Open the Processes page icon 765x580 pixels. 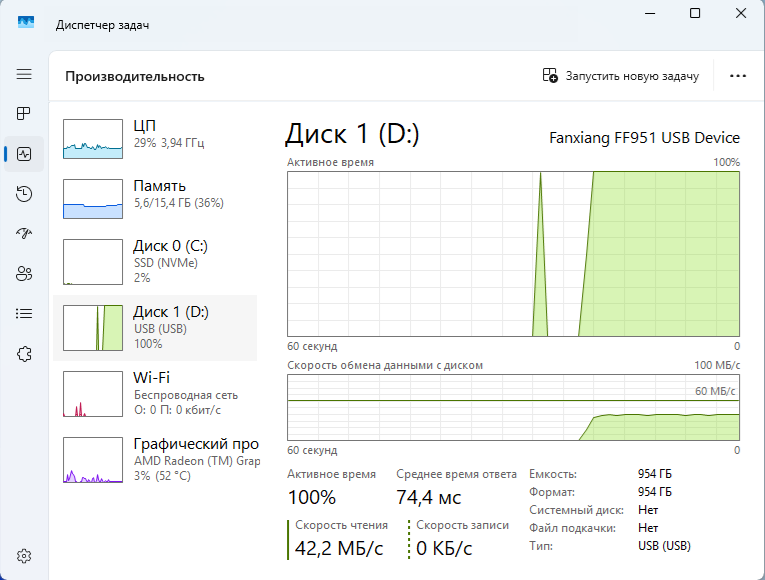point(24,114)
